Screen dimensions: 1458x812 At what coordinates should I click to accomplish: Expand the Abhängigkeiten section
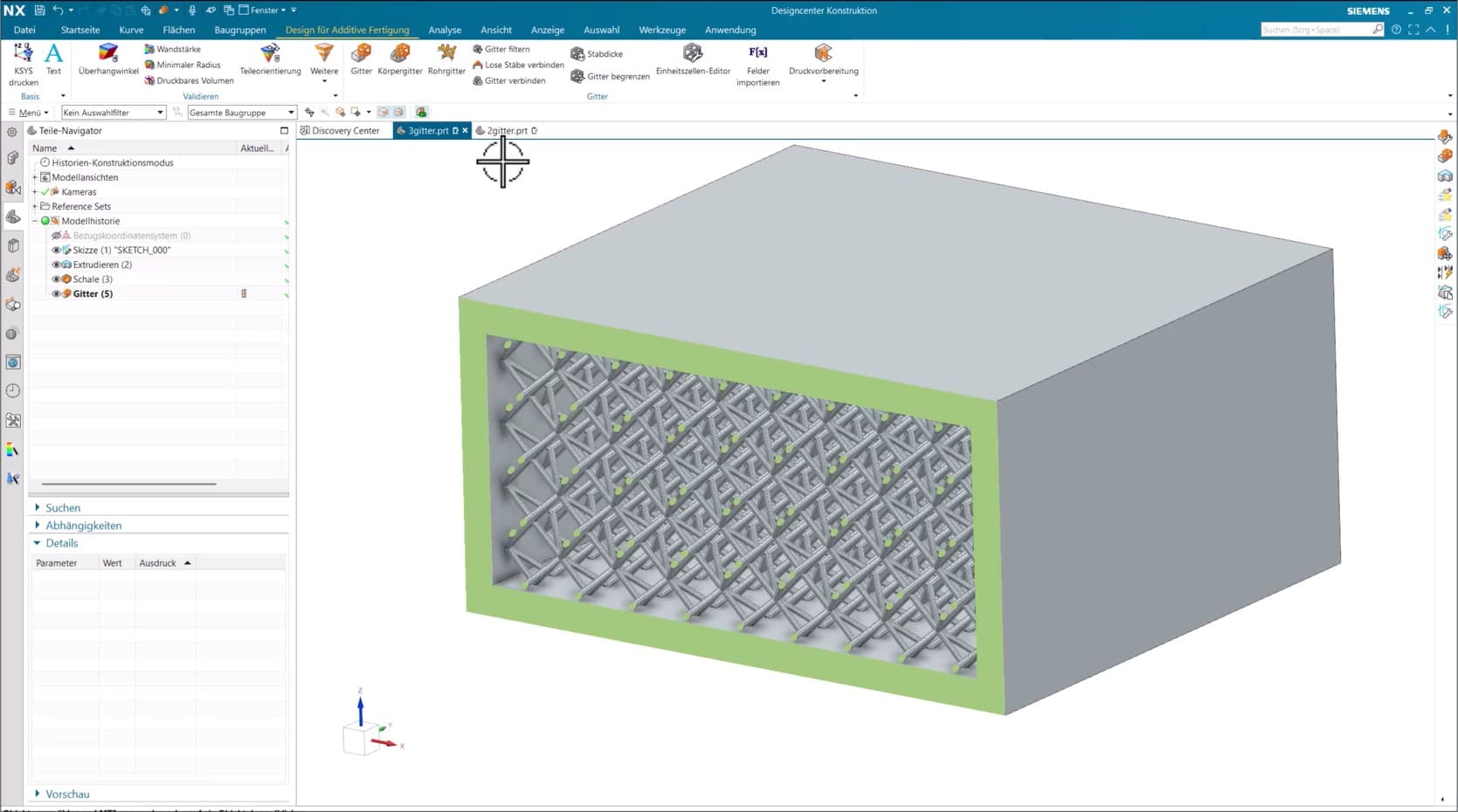(83, 526)
